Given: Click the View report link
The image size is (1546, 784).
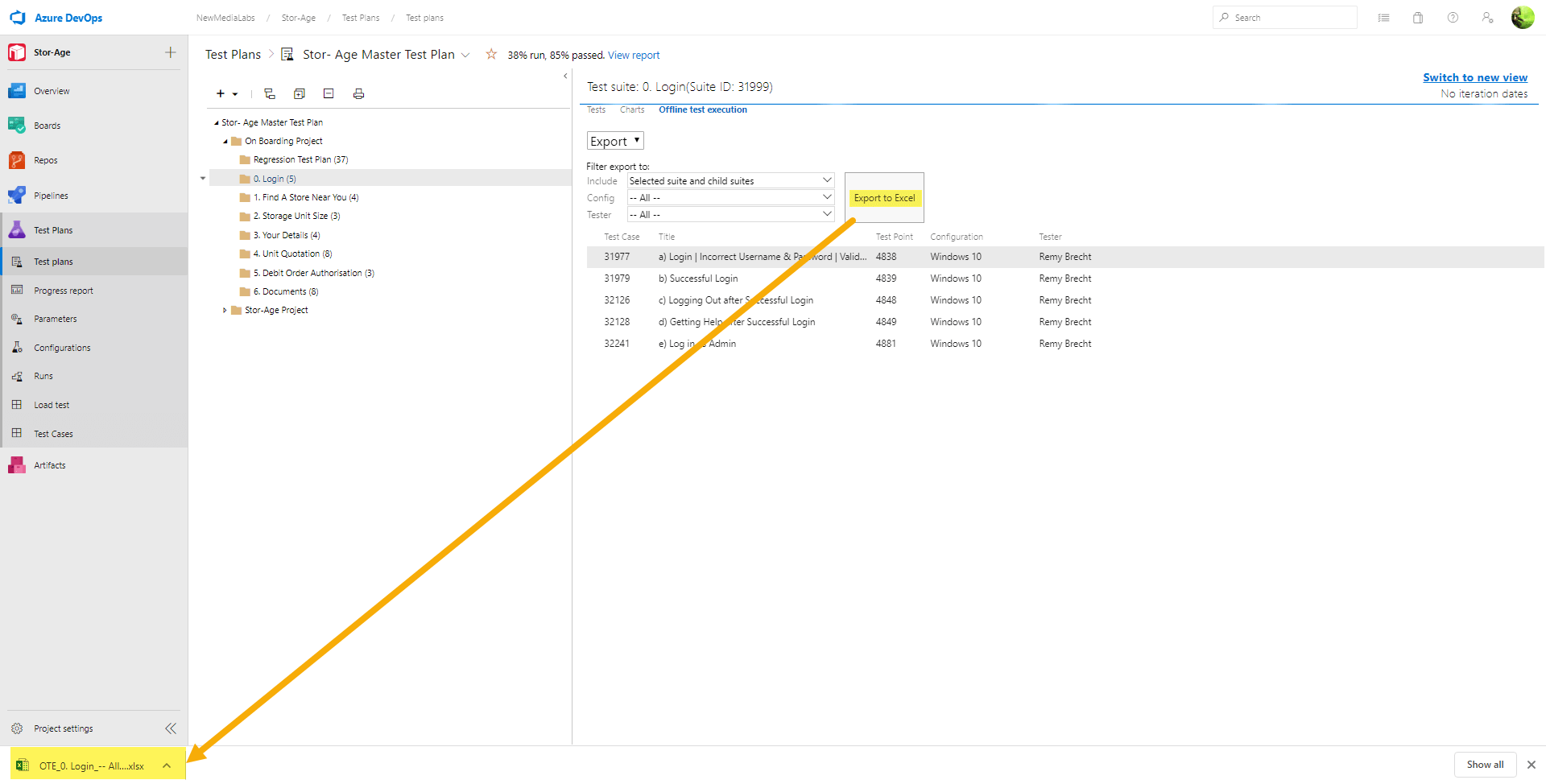Looking at the screenshot, I should pos(634,56).
